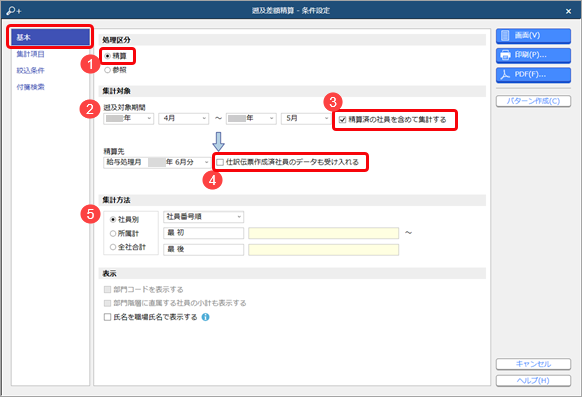The height and width of the screenshot is (397, 582).
Task: Open the 給与処理月 6月分 dropdown
Action: tap(157, 163)
